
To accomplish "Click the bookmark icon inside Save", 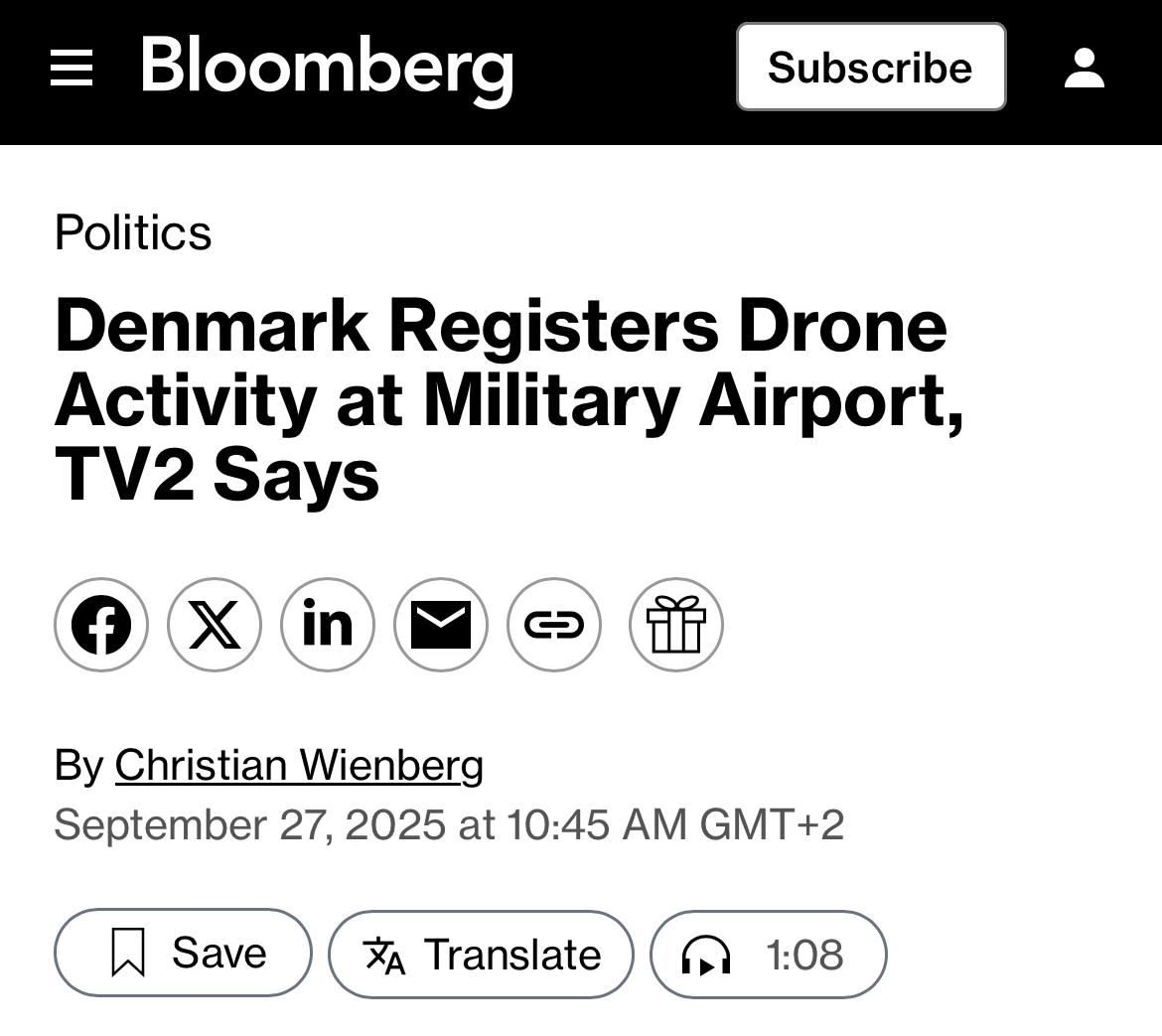I will click(x=128, y=953).
